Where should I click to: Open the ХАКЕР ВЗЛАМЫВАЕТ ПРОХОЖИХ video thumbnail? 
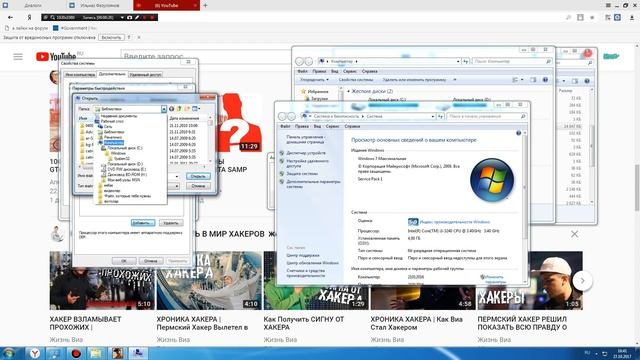tap(102, 281)
